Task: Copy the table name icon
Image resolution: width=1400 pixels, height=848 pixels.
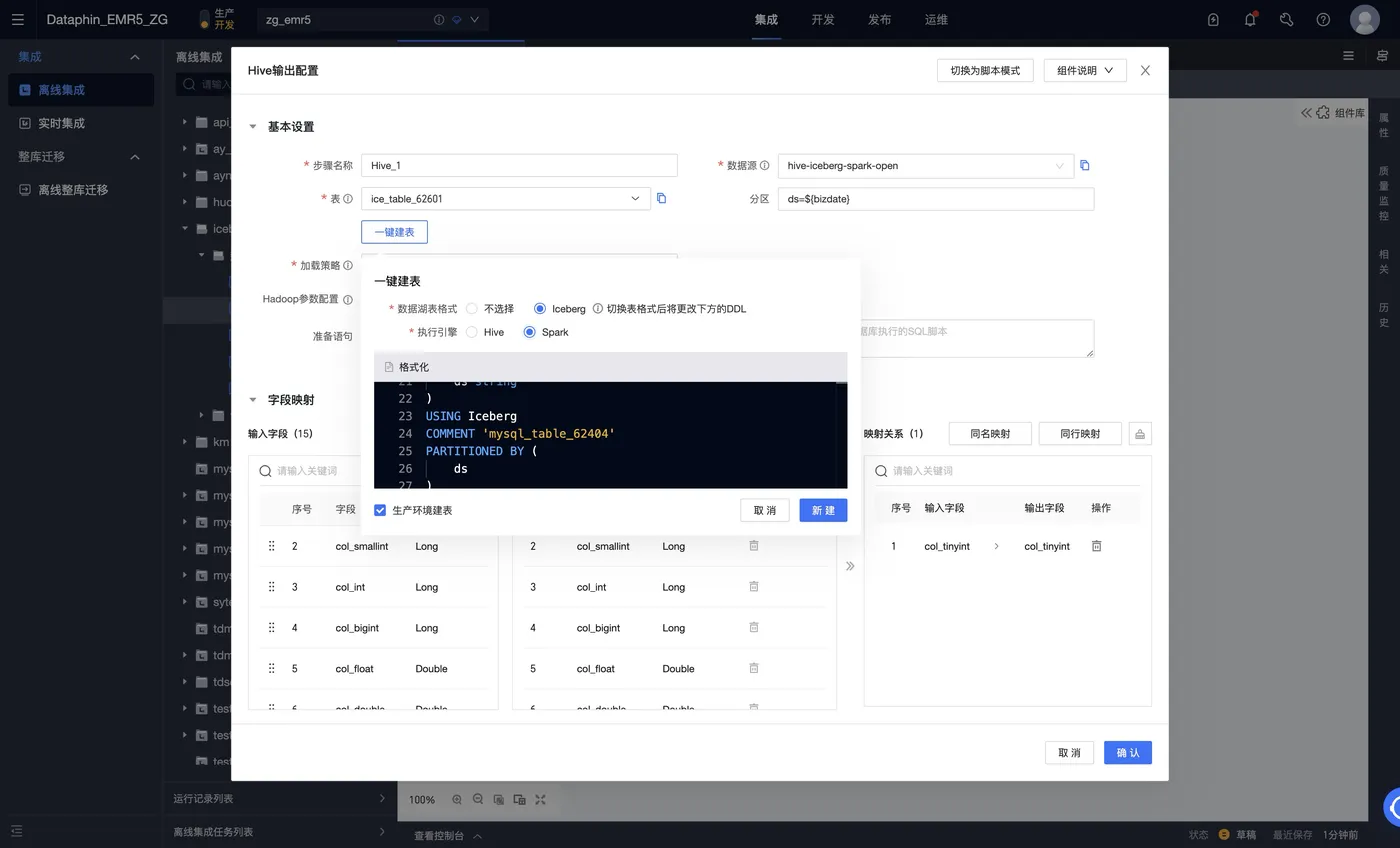Action: [x=661, y=198]
